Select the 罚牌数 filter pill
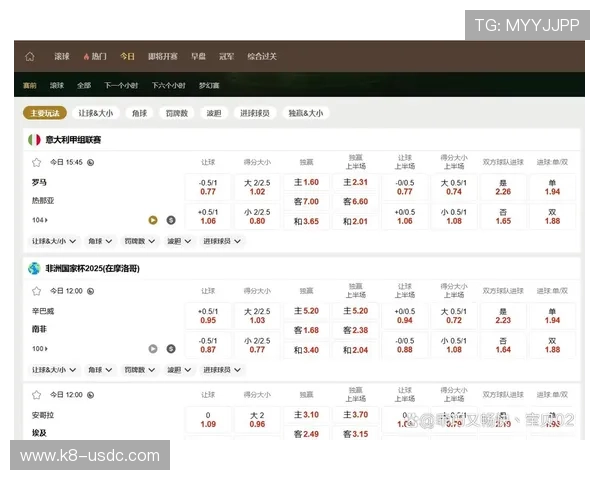Screen dimensions: 600x480 coord(176,113)
